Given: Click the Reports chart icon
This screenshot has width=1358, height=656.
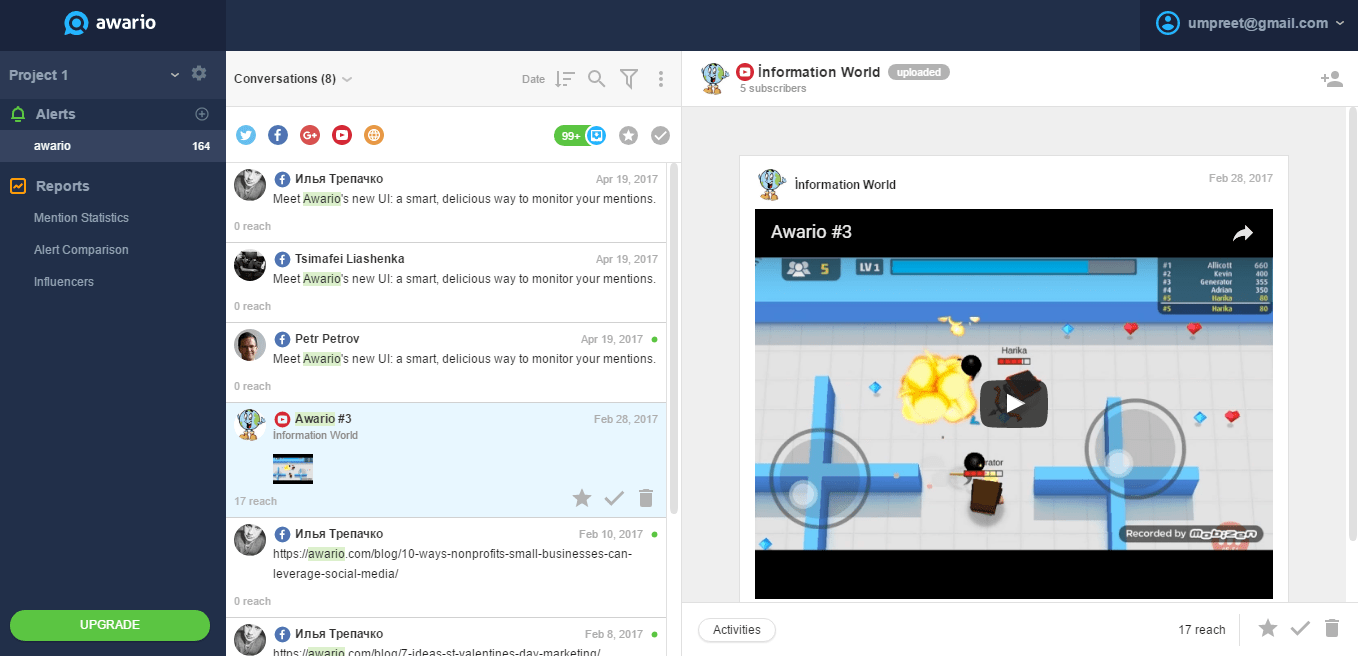Looking at the screenshot, I should [x=18, y=186].
